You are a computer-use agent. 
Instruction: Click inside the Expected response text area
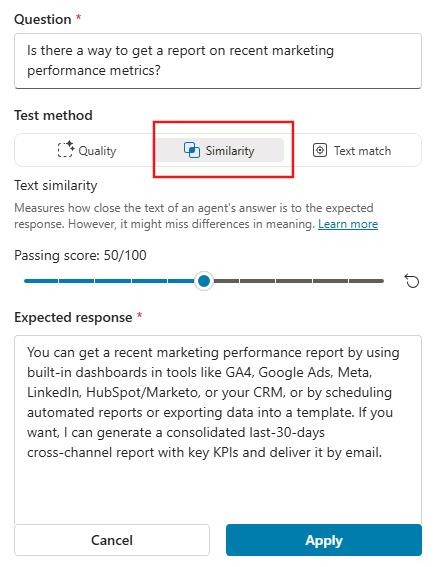218,429
